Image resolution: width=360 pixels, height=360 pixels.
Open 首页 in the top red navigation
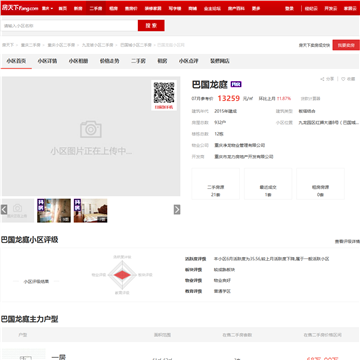click(62, 8)
